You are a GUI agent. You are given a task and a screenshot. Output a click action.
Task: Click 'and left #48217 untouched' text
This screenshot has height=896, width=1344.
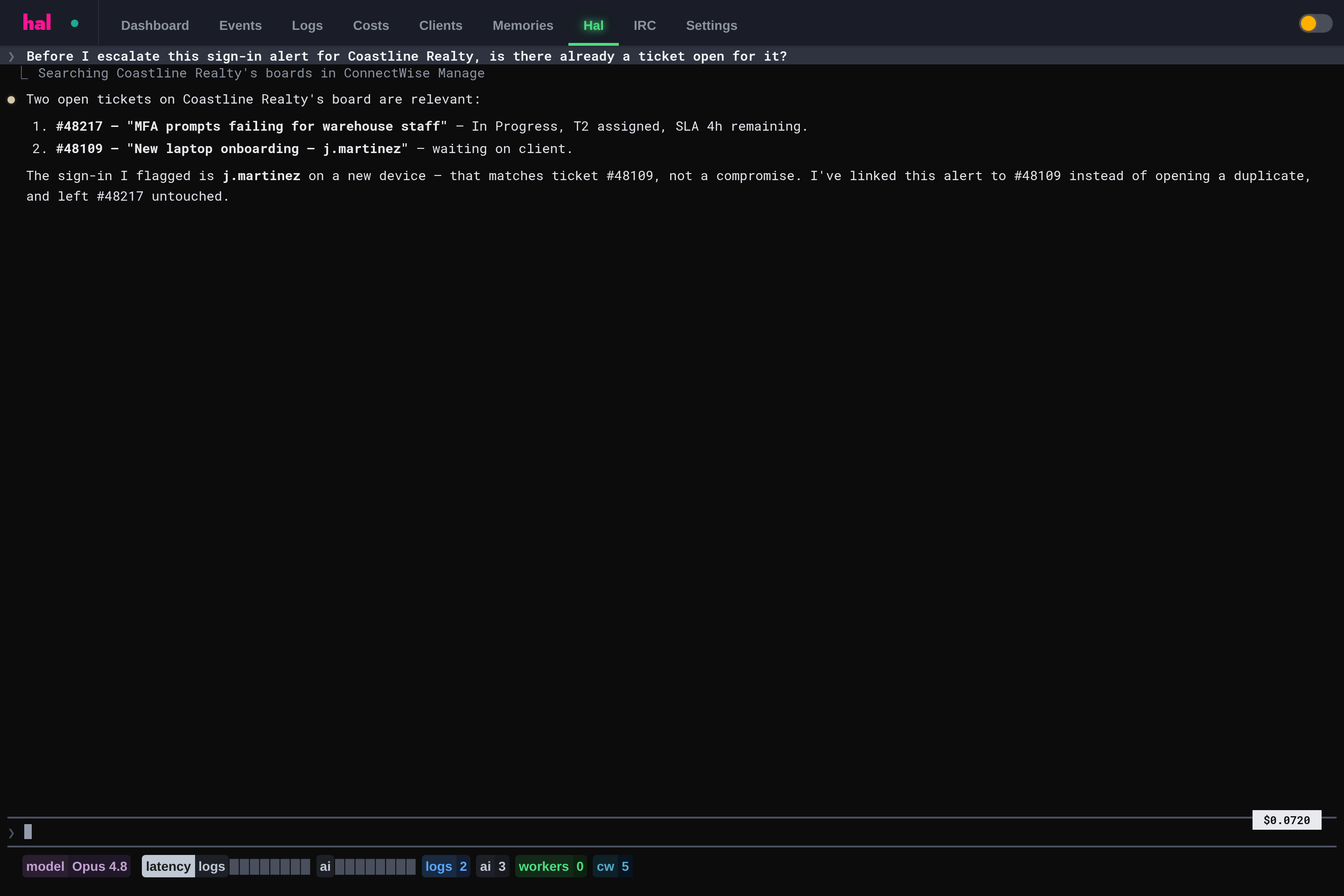(127, 196)
